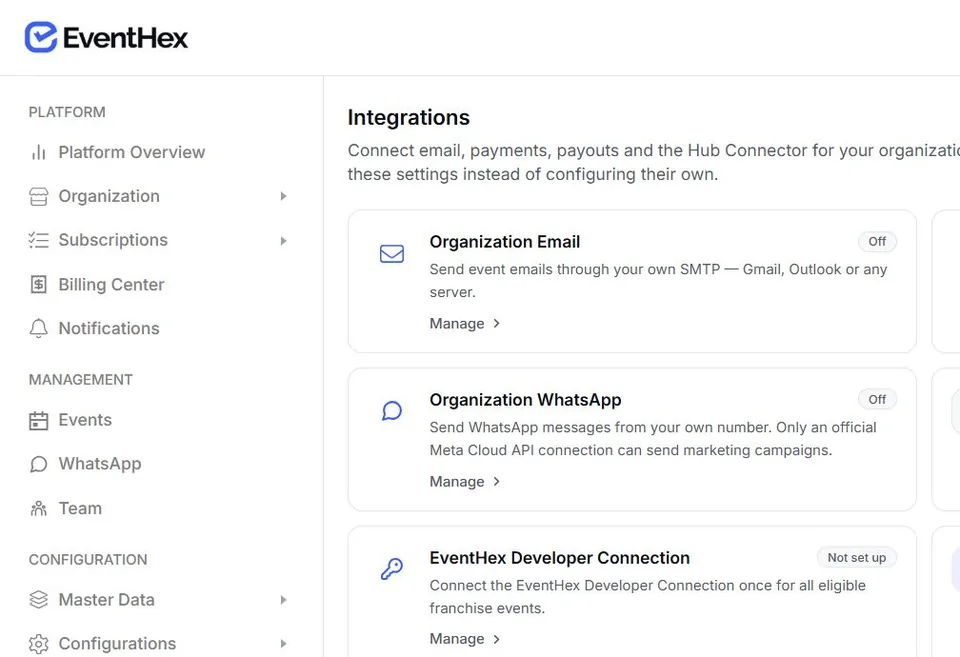Open the Events section
The height and width of the screenshot is (657, 960).
pos(85,420)
